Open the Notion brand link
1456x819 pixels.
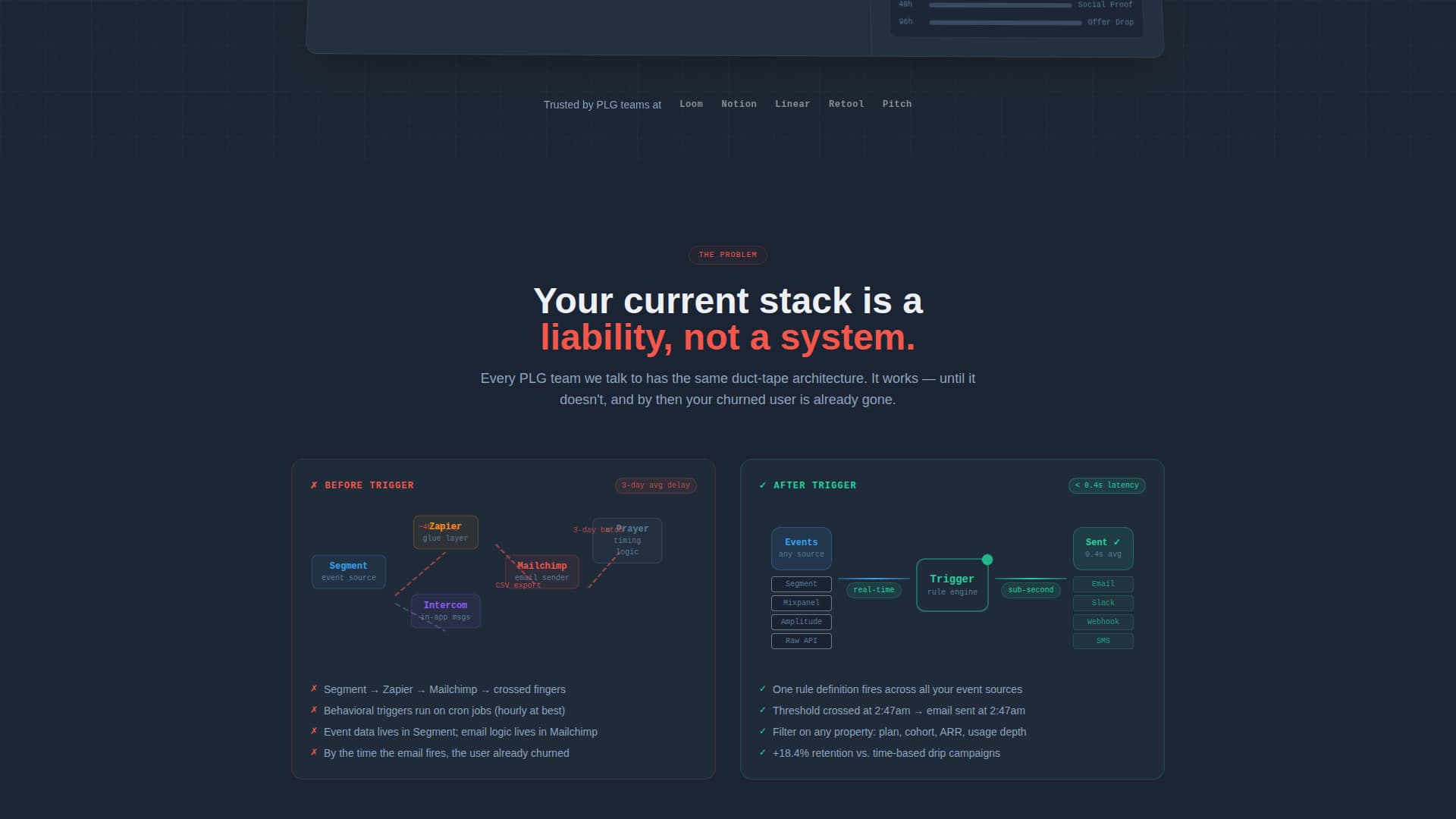739,104
